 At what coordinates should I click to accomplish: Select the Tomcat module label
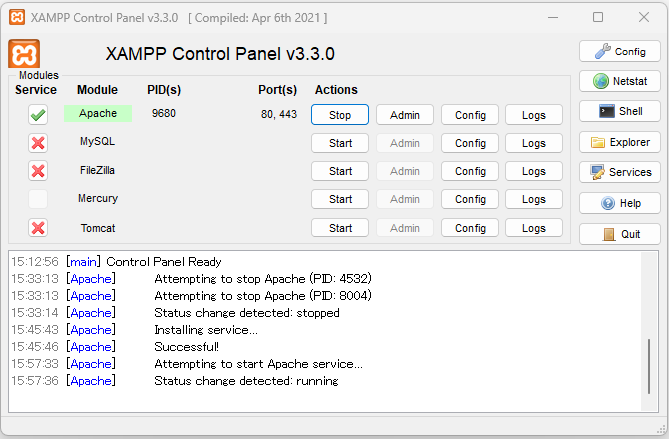tap(98, 228)
